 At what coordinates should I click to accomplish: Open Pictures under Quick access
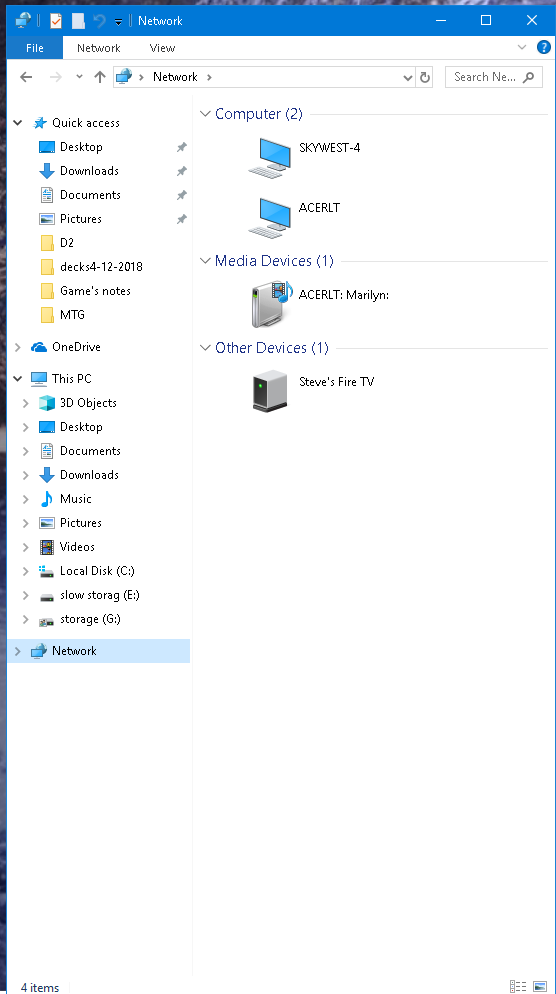pos(81,219)
